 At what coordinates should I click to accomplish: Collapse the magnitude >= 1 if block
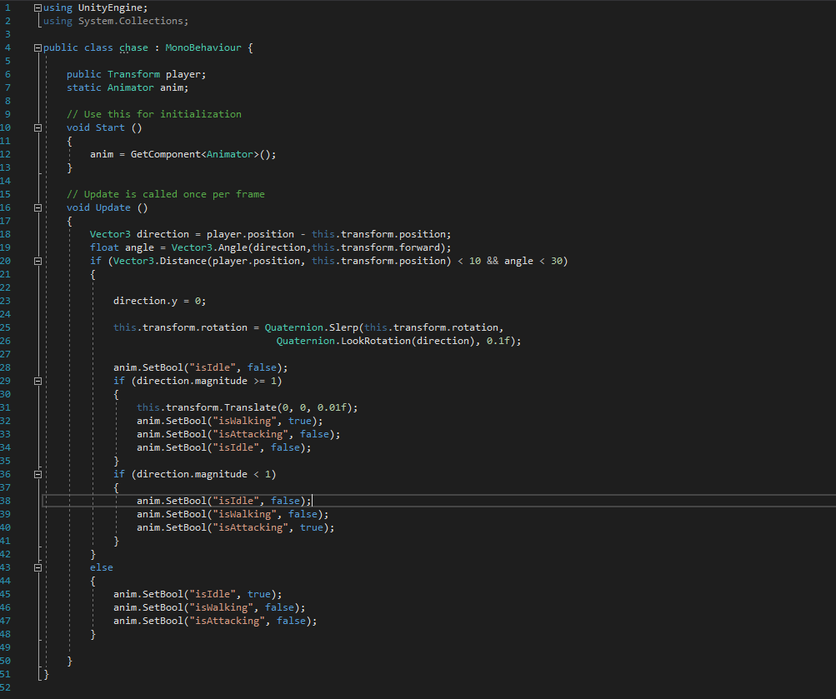point(38,381)
